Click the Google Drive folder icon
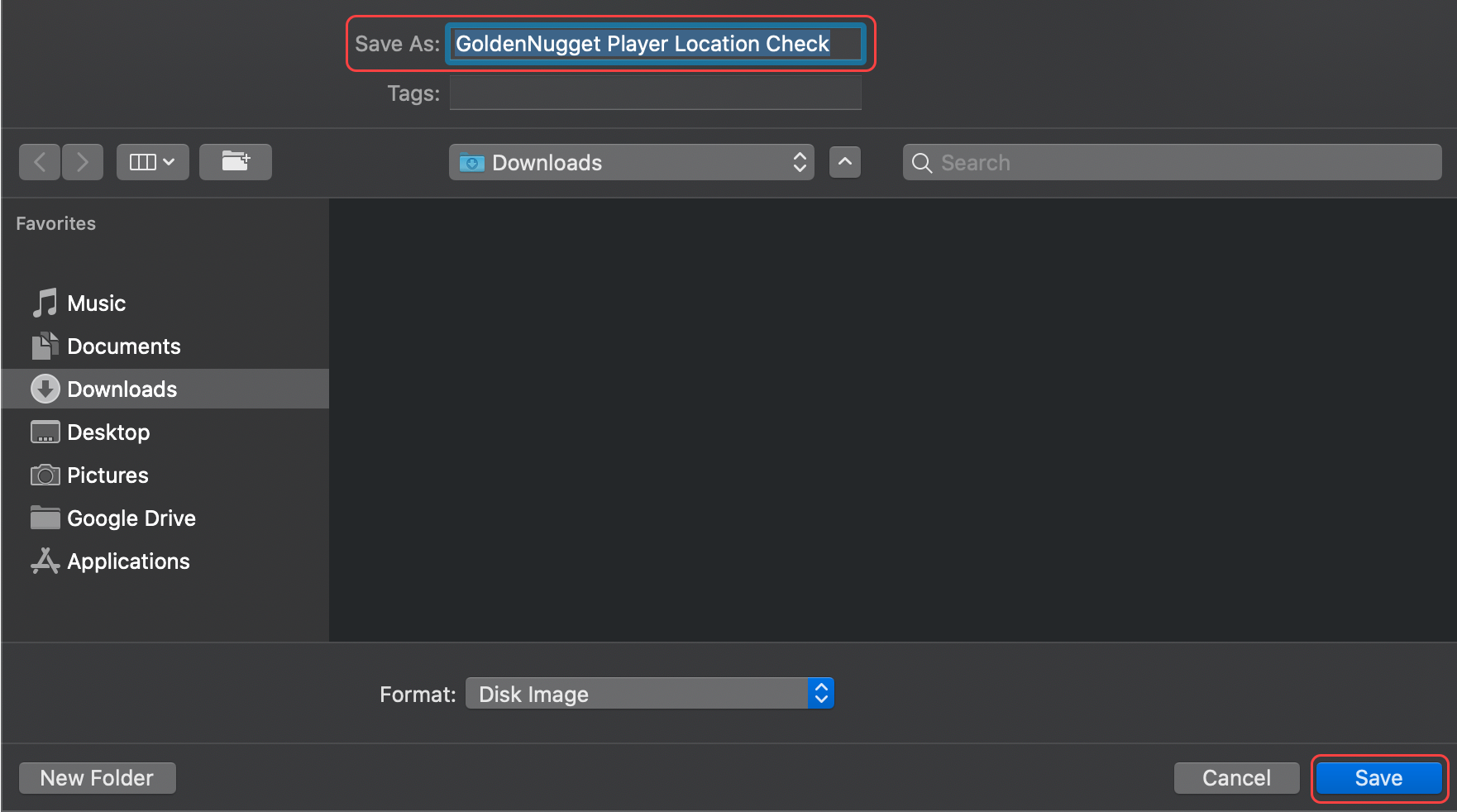Viewport: 1457px width, 812px height. 45,518
